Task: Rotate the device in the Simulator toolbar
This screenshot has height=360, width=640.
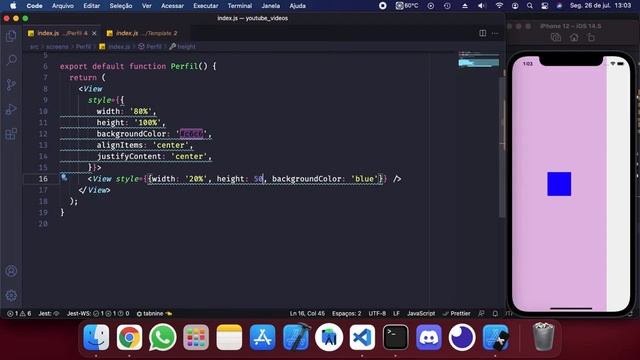Action: click(591, 38)
